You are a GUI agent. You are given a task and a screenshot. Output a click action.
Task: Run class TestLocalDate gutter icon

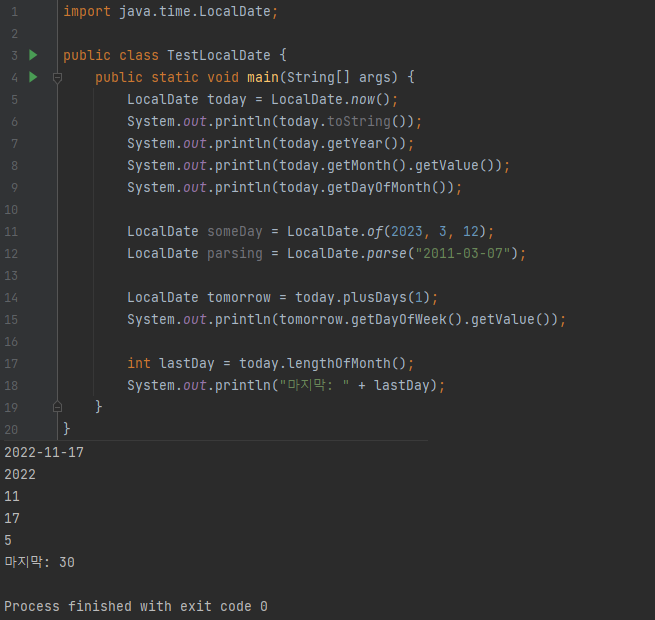(33, 55)
